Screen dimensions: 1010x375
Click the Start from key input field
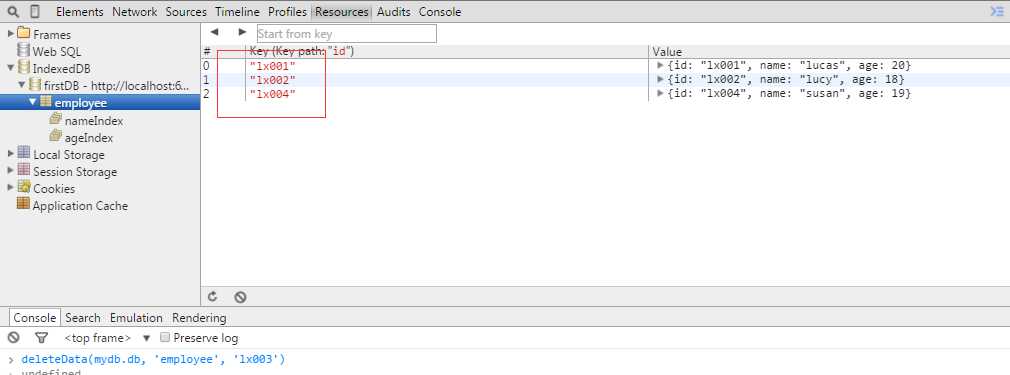(347, 34)
